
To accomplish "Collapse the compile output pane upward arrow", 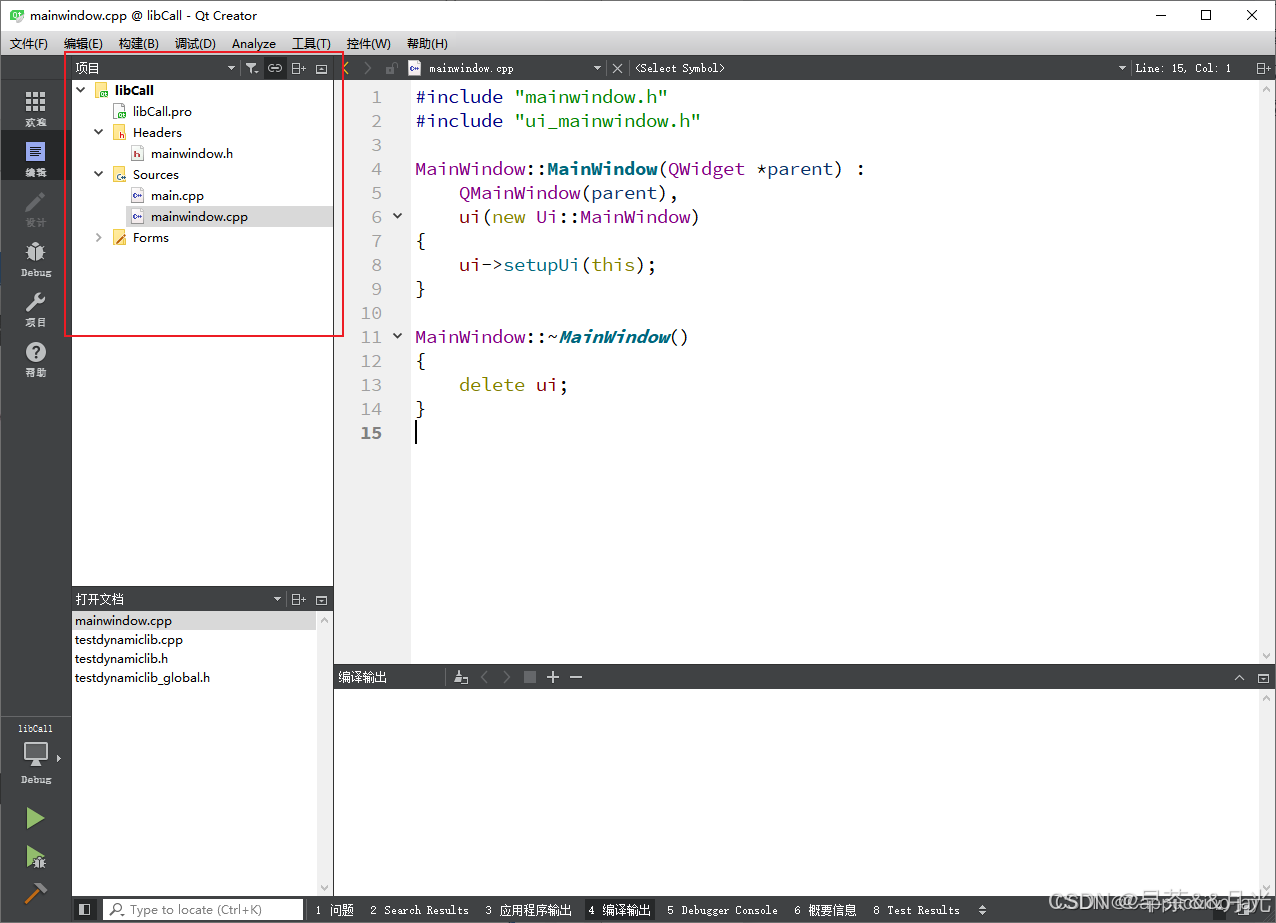I will coord(1241,677).
